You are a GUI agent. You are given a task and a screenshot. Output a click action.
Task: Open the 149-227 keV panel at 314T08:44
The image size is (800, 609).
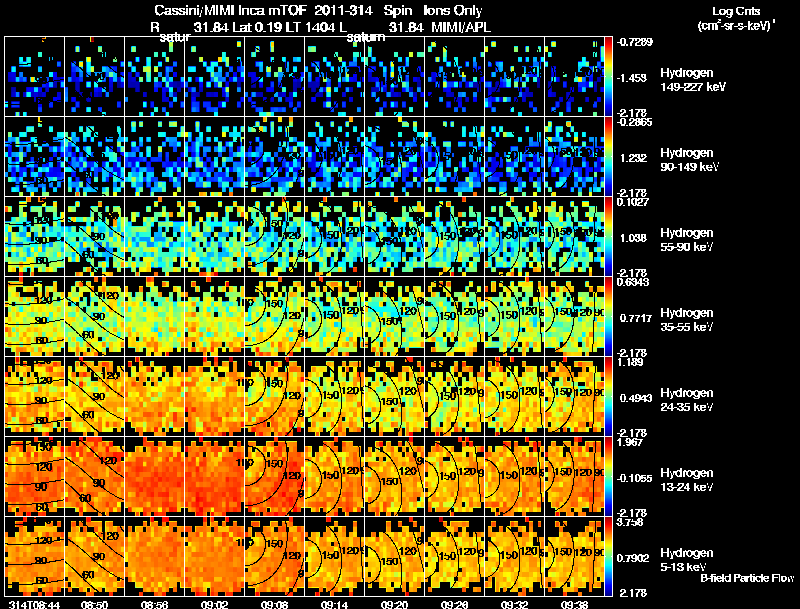coord(34,77)
